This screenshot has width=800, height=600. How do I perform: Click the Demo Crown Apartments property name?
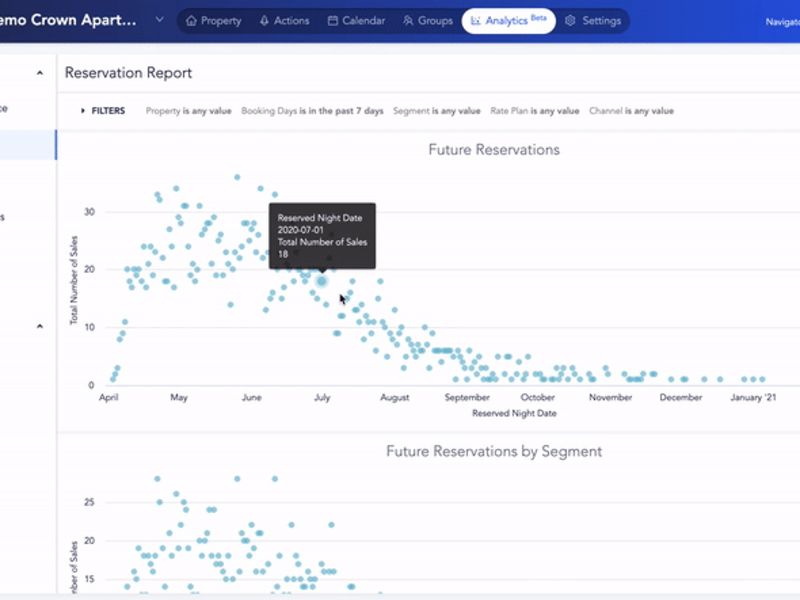click(x=68, y=20)
